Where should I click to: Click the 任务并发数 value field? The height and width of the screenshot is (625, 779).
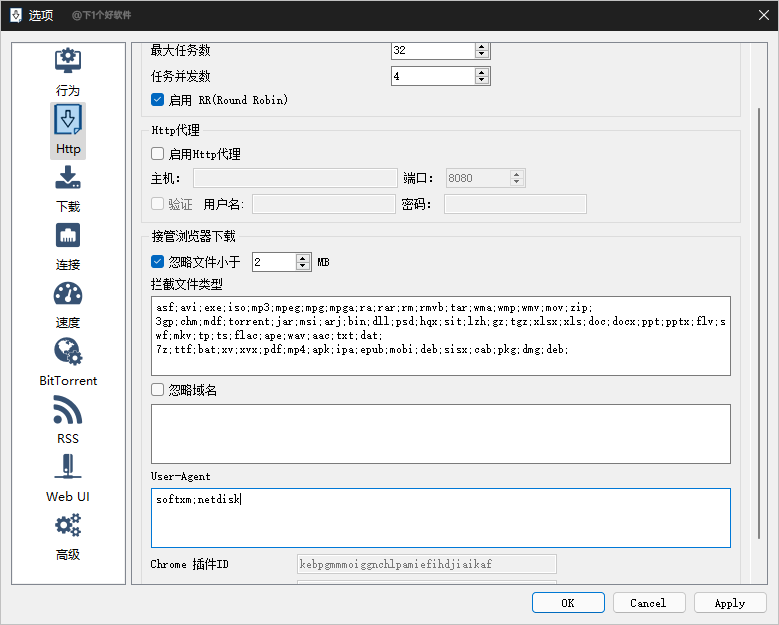click(x=433, y=76)
